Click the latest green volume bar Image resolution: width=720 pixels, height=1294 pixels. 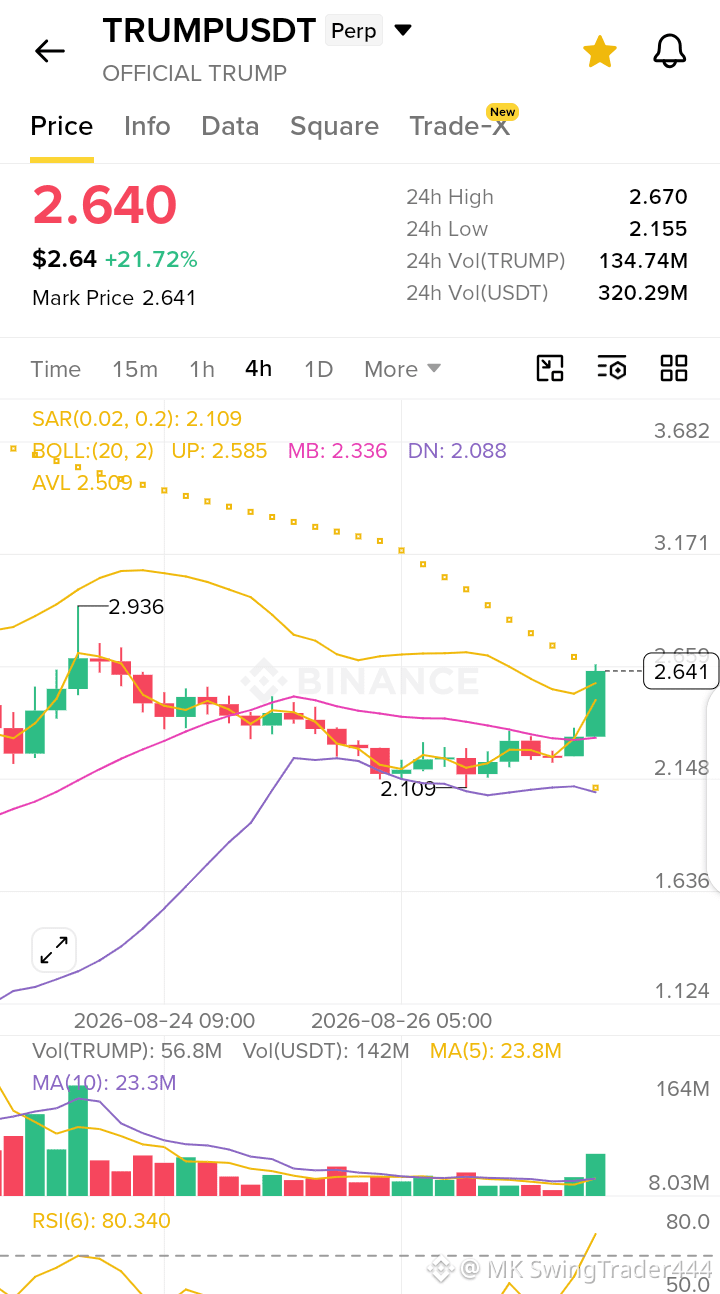click(x=595, y=1175)
